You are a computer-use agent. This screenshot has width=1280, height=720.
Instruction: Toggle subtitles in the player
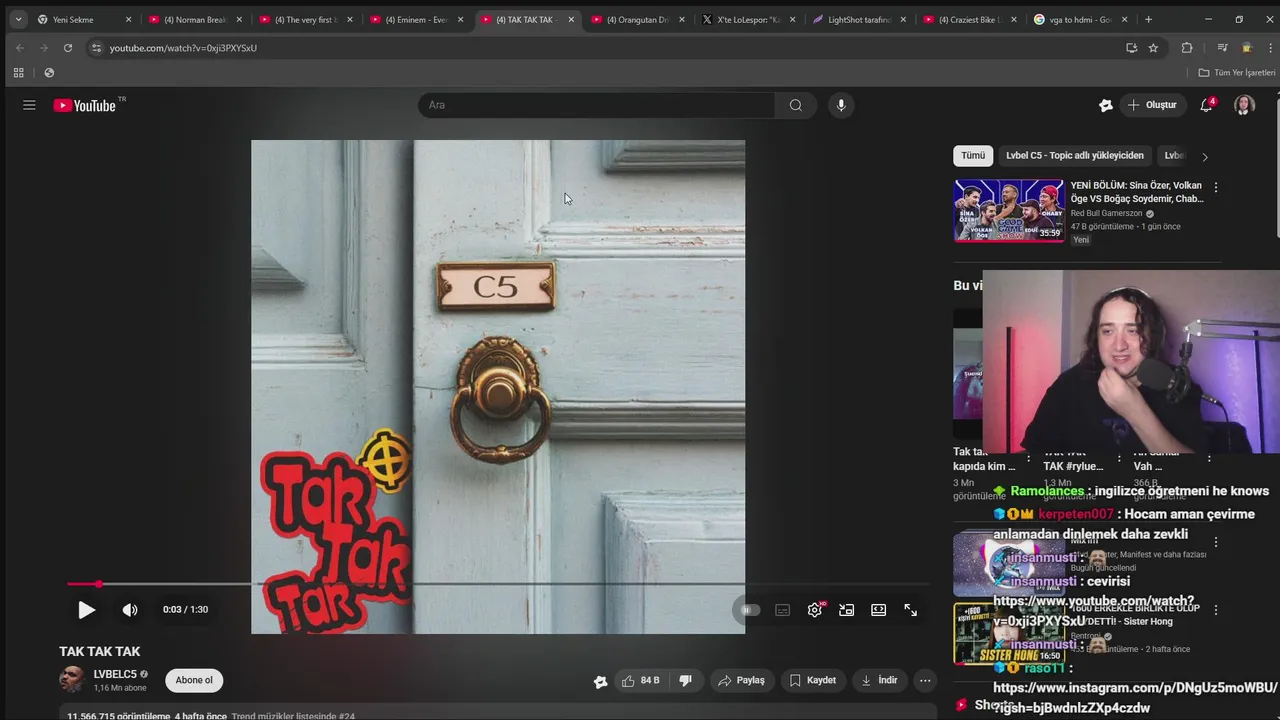[783, 610]
